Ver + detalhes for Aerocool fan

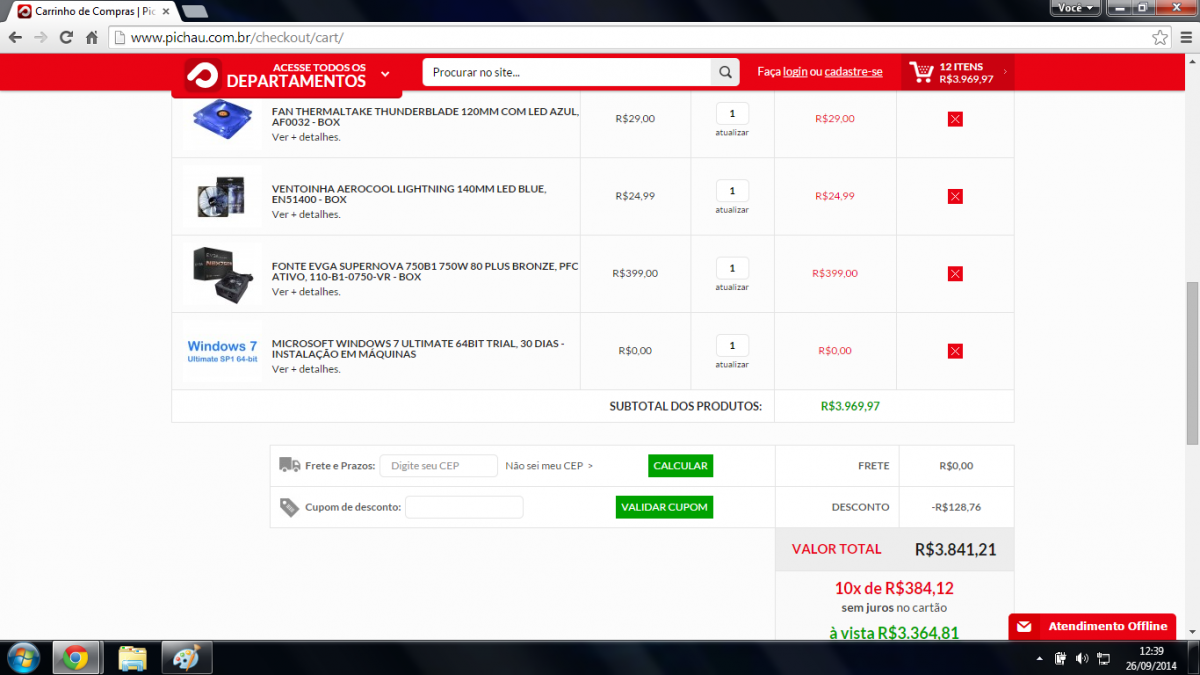click(x=306, y=214)
